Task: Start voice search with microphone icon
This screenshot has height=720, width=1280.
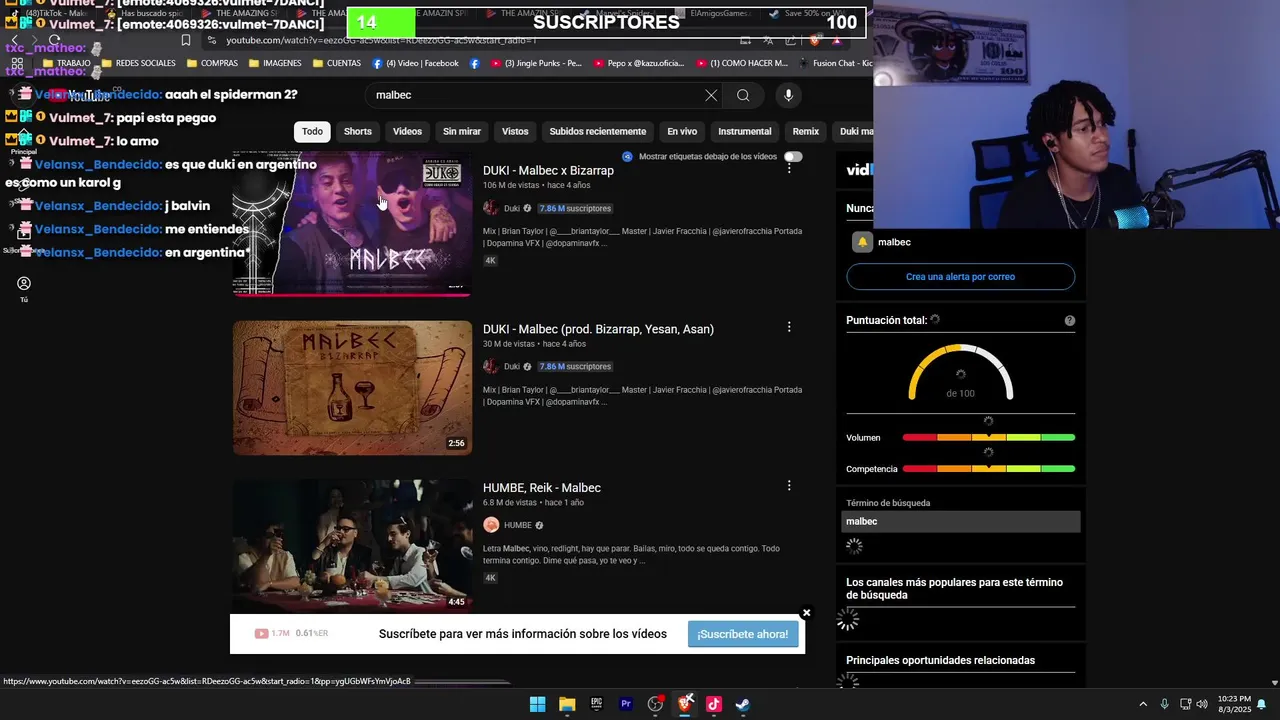Action: (x=788, y=95)
